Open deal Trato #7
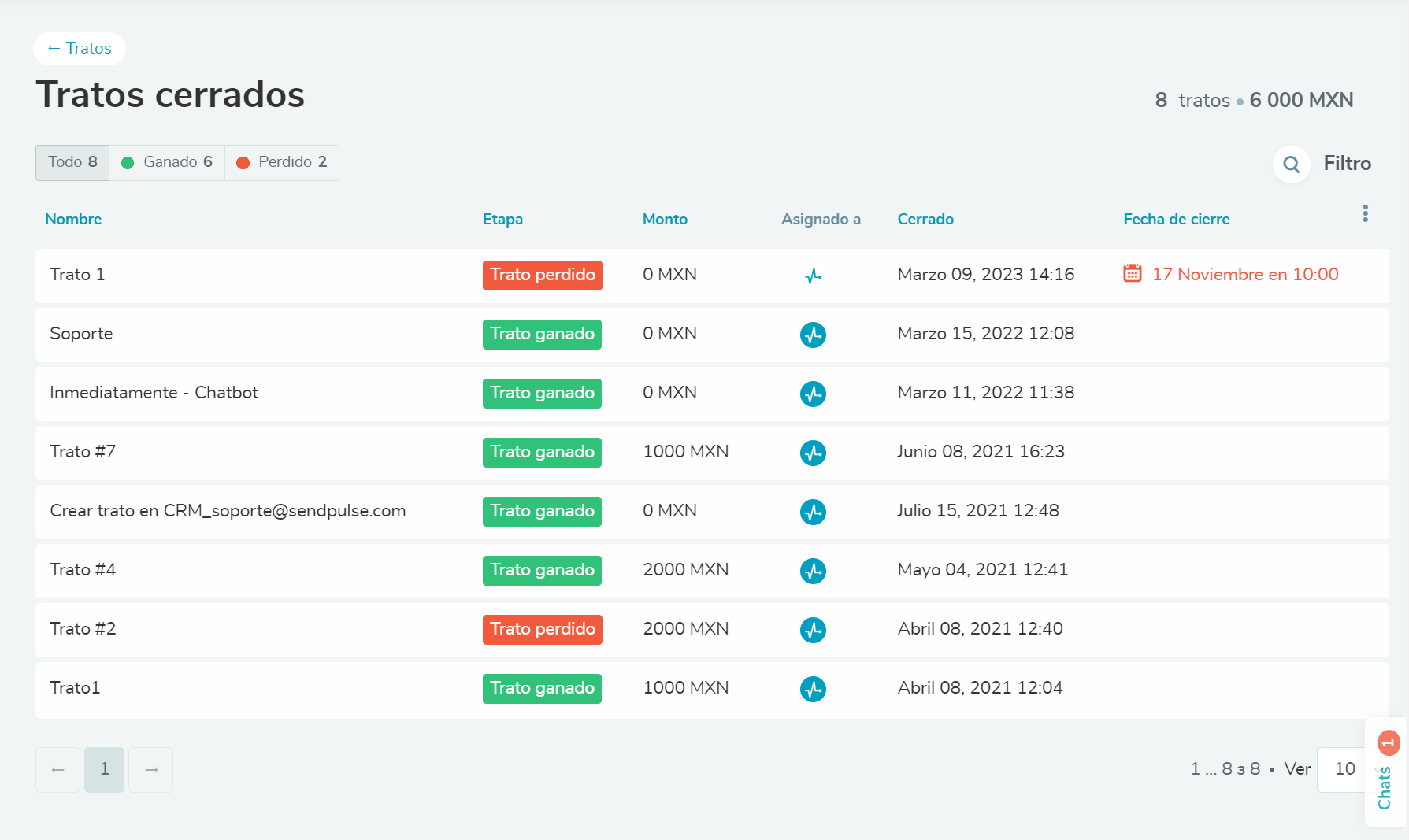 click(83, 451)
